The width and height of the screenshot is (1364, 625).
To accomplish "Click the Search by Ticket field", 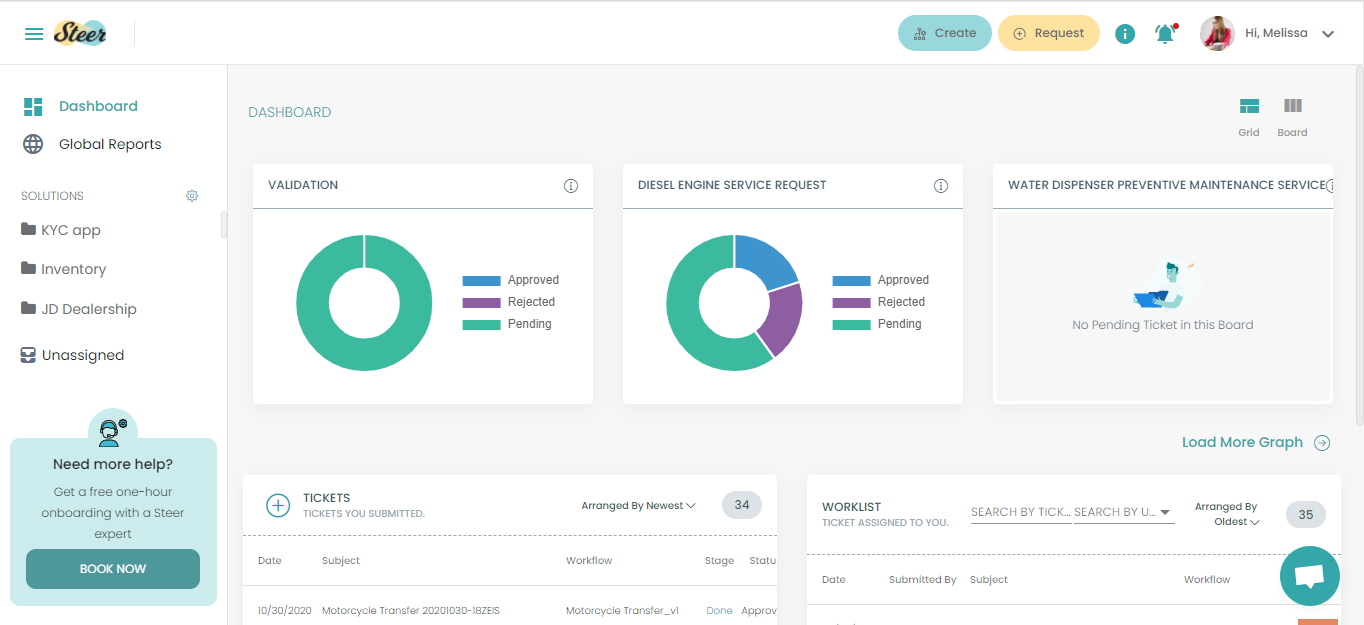I will (1020, 512).
